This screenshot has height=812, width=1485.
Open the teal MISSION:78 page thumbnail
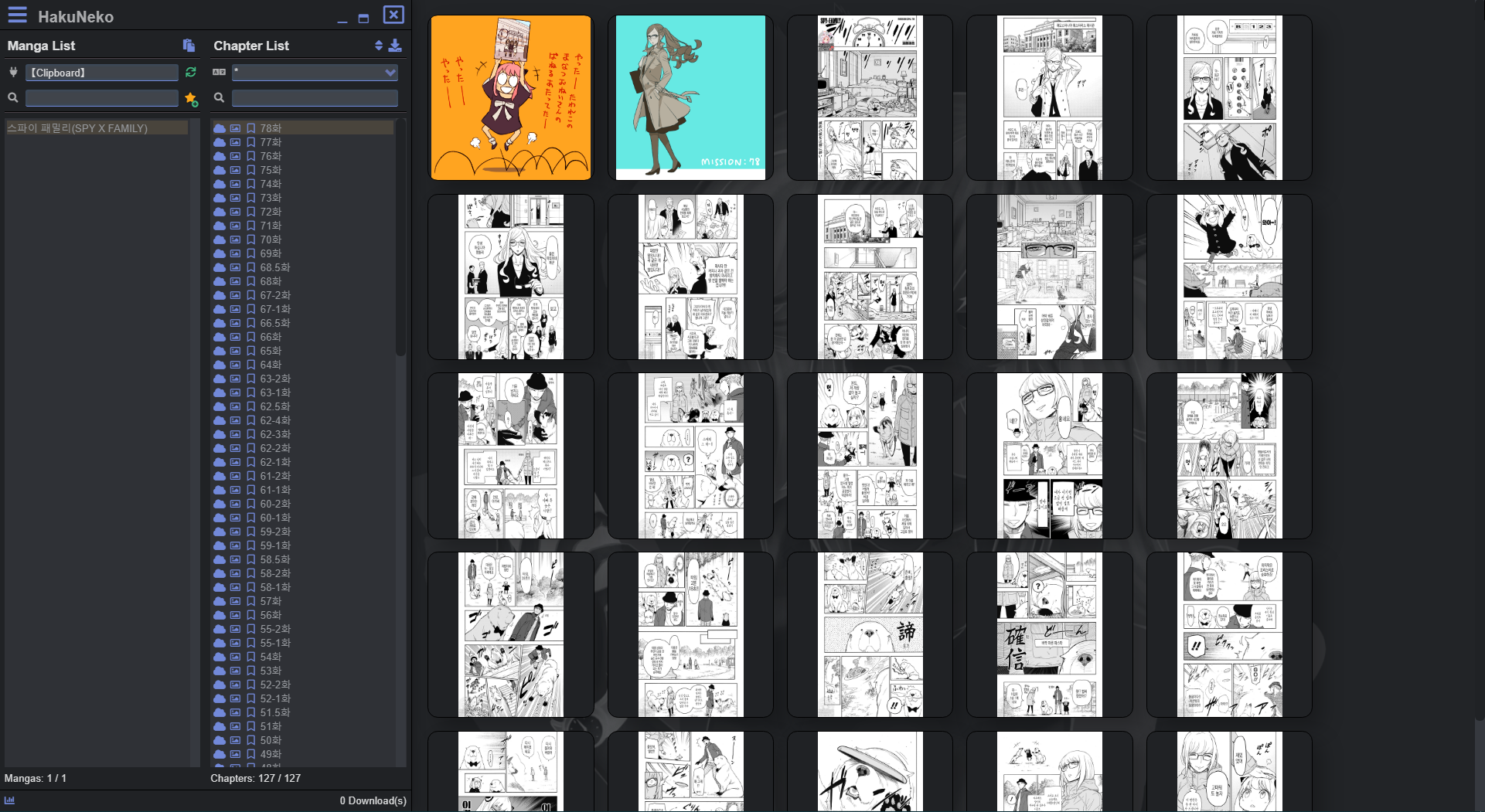[x=690, y=97]
